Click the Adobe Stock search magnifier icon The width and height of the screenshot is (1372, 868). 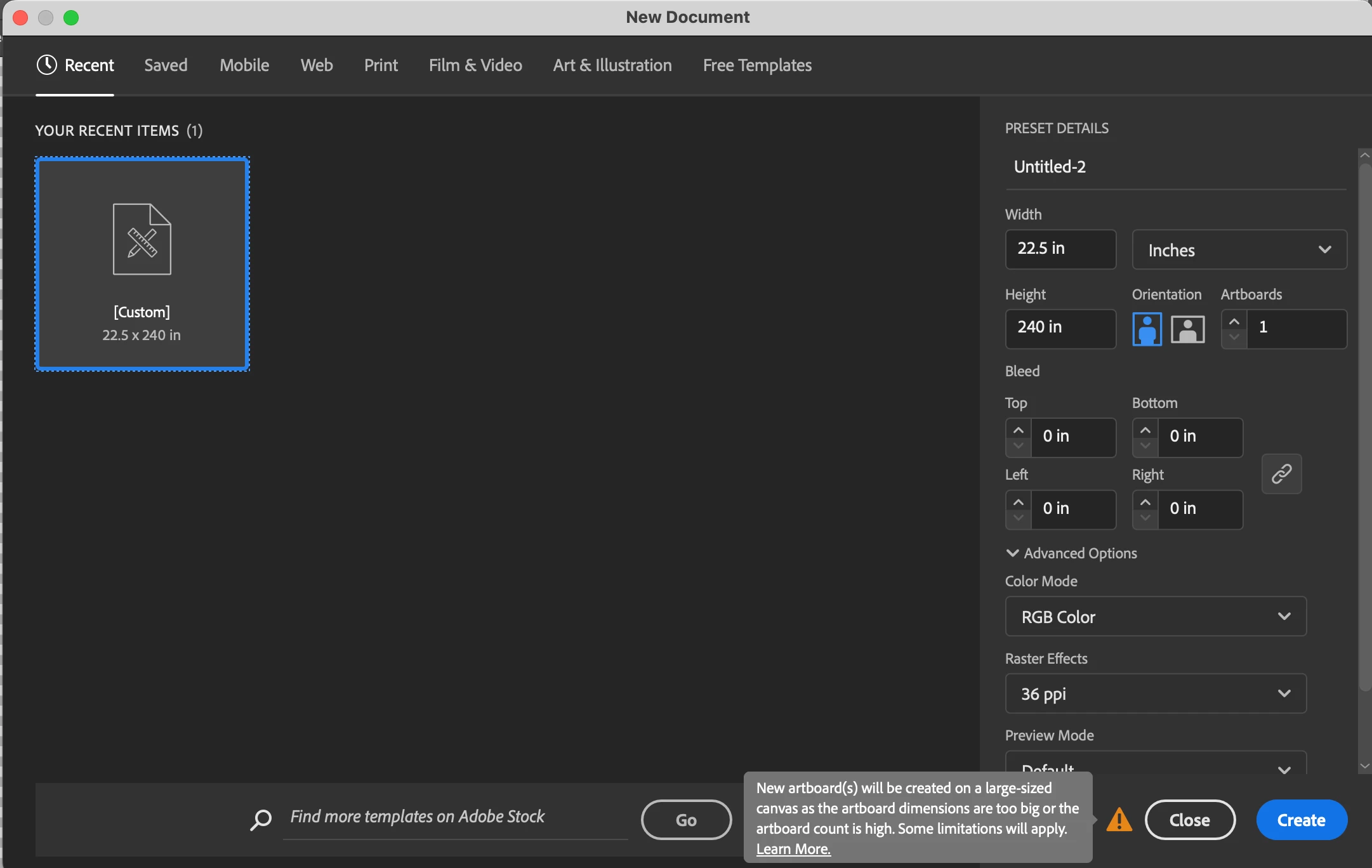[261, 819]
